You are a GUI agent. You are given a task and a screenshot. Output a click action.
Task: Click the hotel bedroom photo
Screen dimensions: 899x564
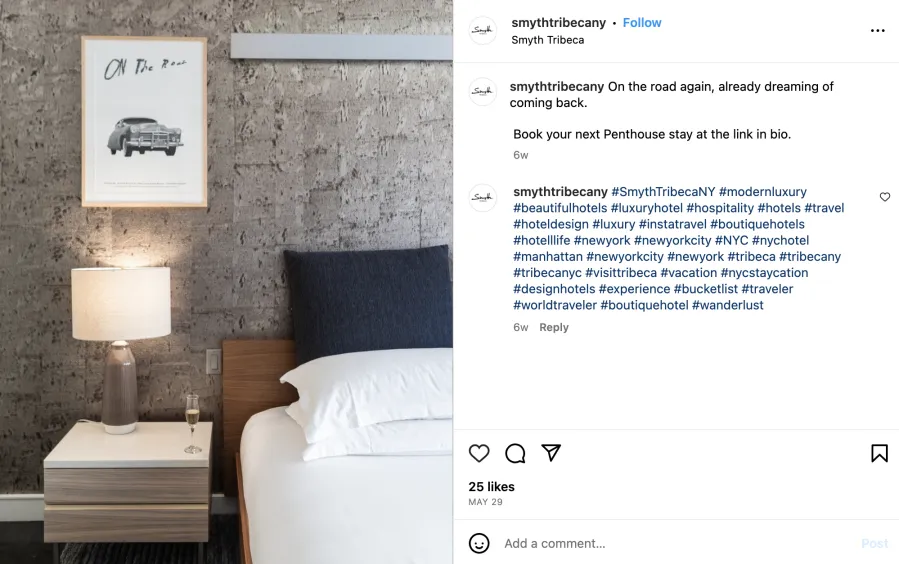[226, 282]
